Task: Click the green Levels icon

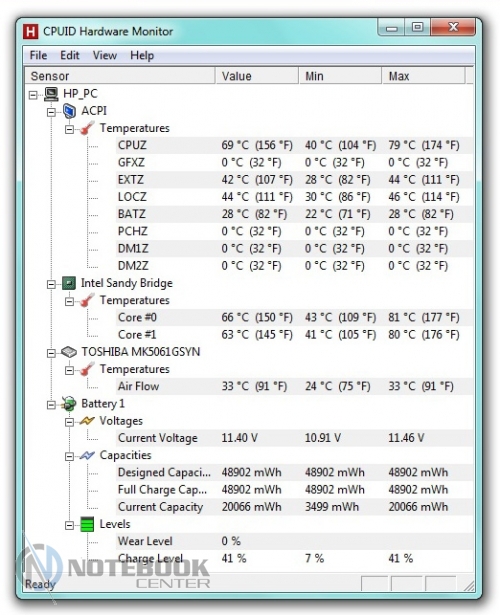Action: pyautogui.click(x=87, y=524)
